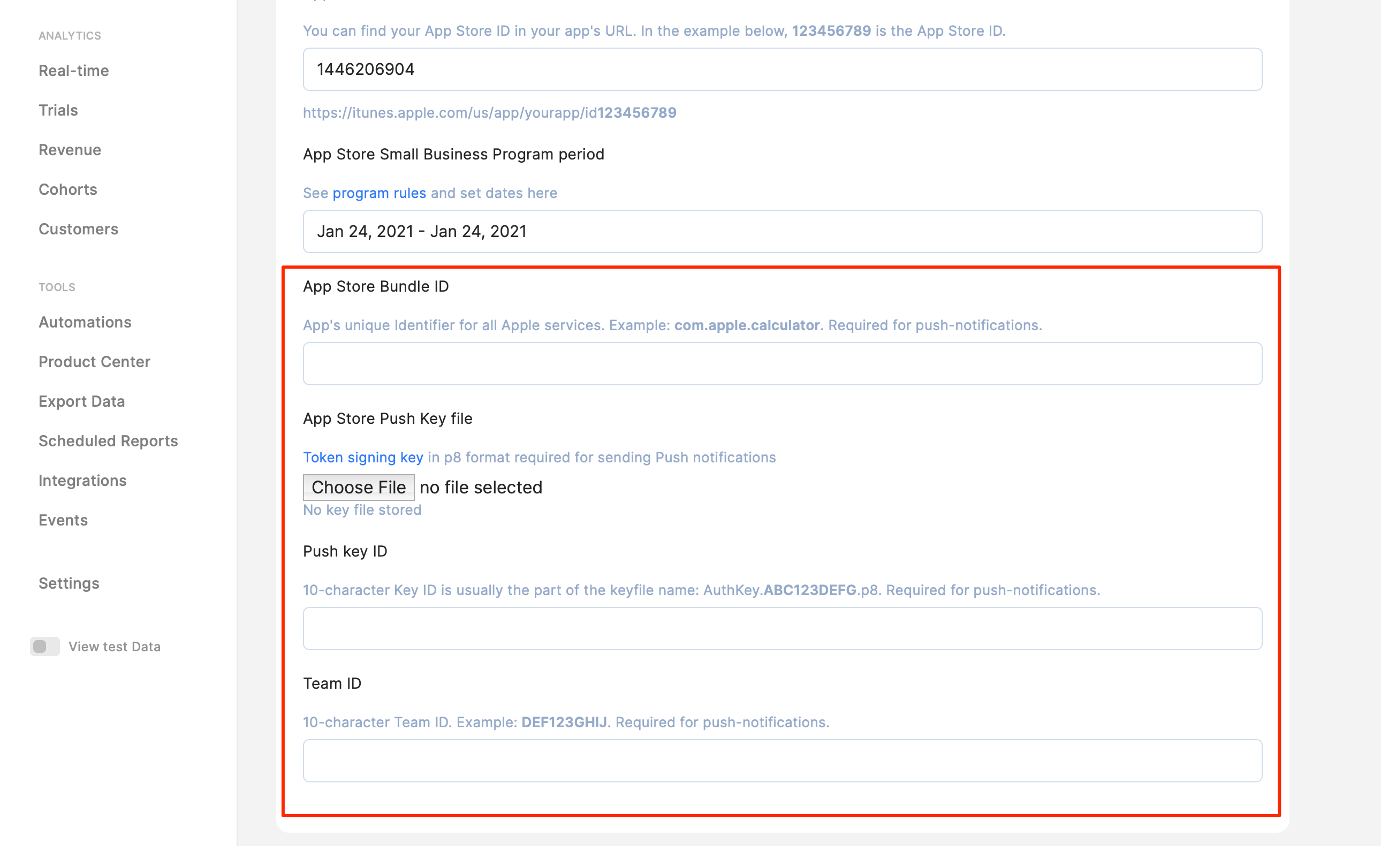Go to Export Data
The height and width of the screenshot is (868, 1381).
81,401
